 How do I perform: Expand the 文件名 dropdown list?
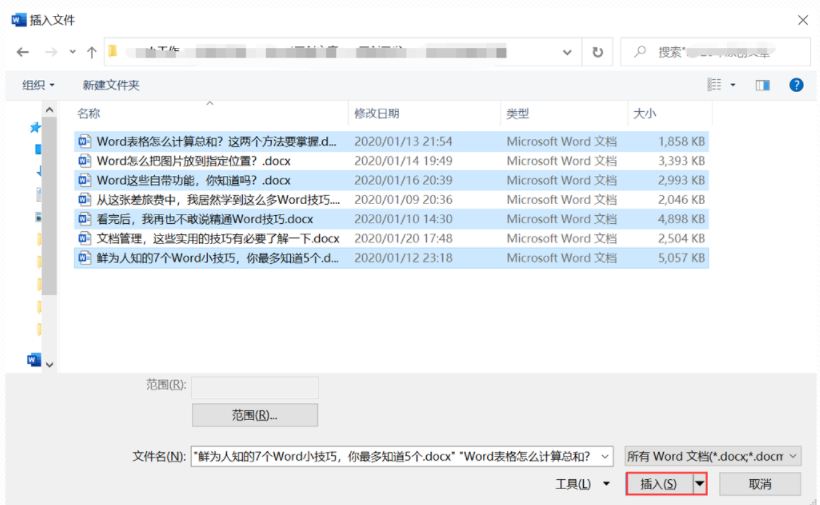[x=606, y=456]
